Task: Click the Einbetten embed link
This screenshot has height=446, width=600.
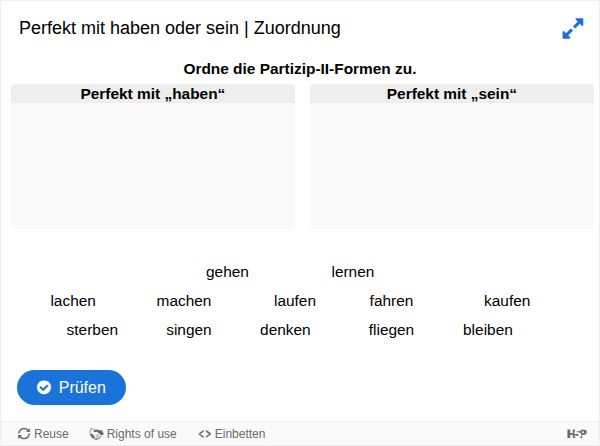Action: [x=232, y=434]
